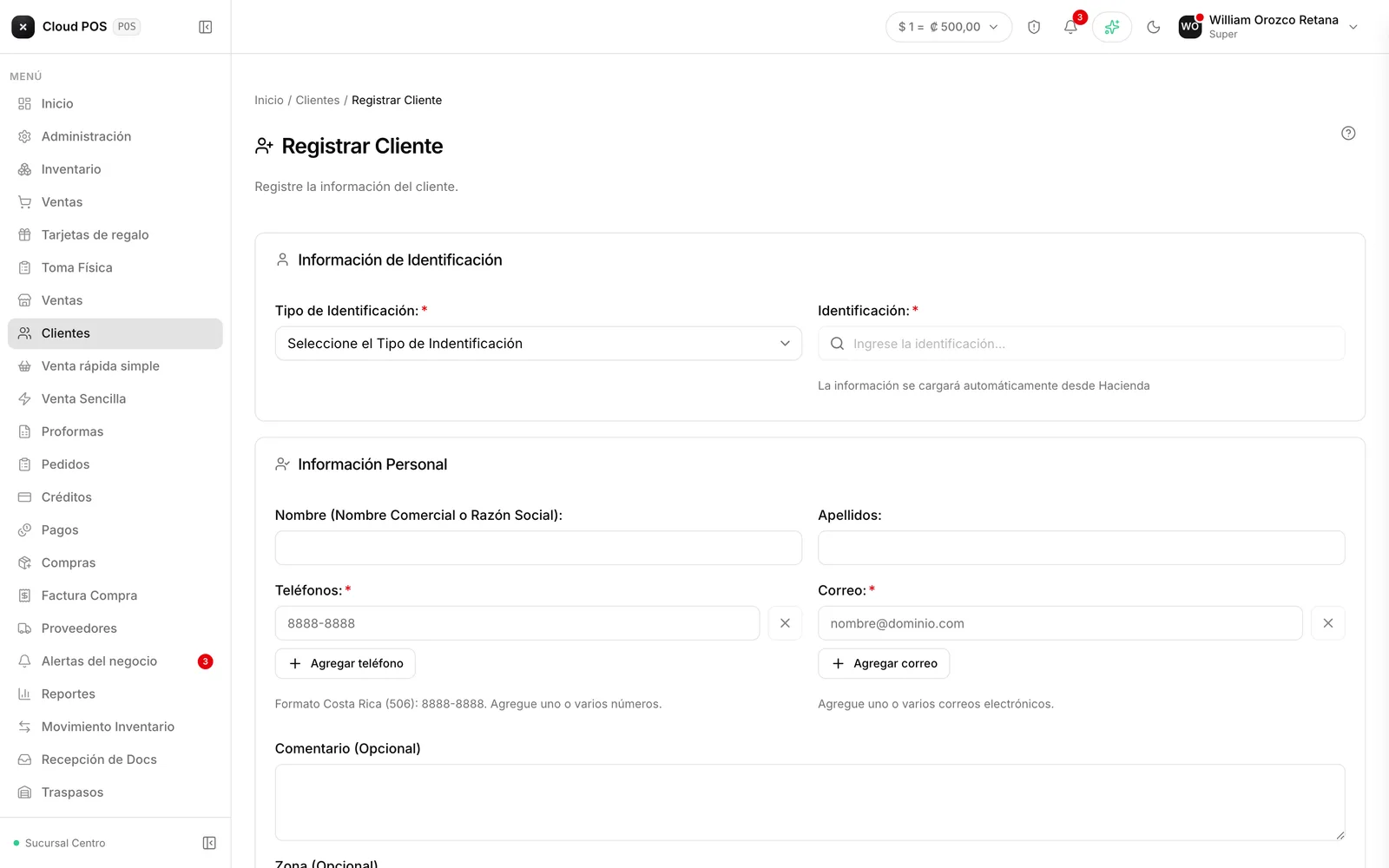Open Traspasos menu item

(x=115, y=792)
